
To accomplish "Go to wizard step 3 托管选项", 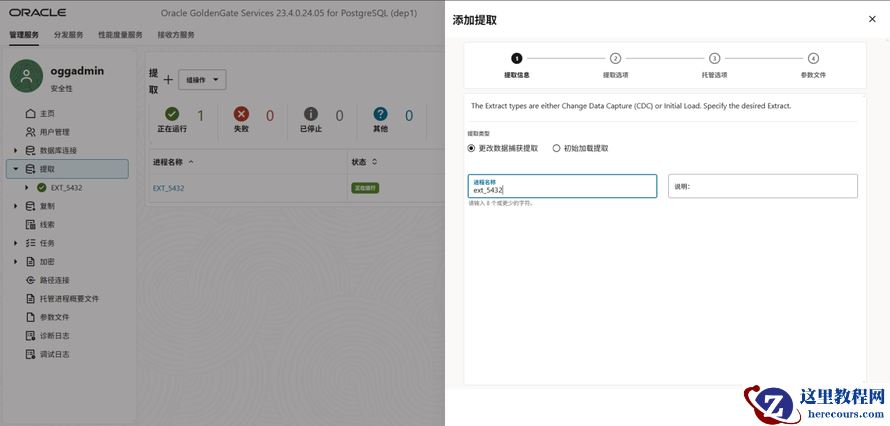I will click(x=715, y=58).
